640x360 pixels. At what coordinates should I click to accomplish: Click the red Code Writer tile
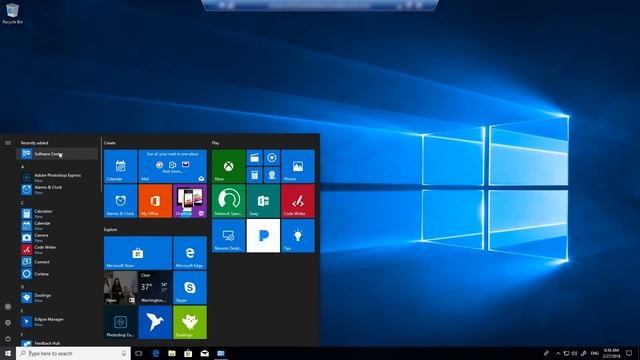[x=298, y=201]
